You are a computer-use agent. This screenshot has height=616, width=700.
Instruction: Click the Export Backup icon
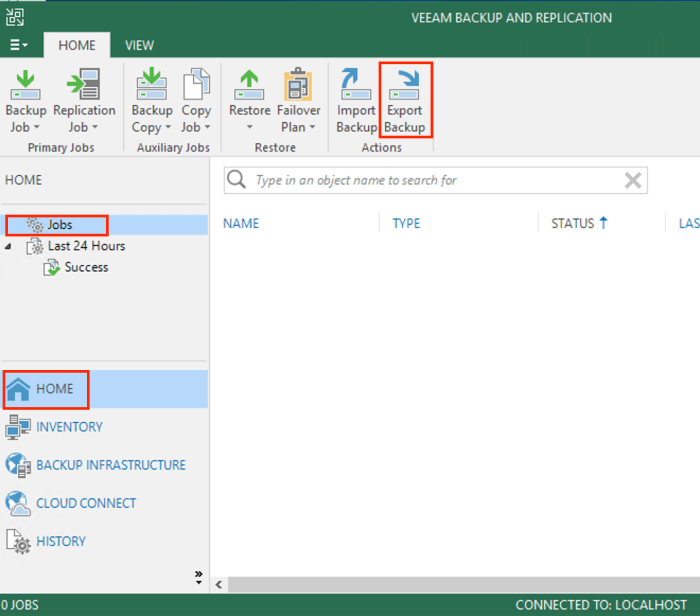coord(404,85)
